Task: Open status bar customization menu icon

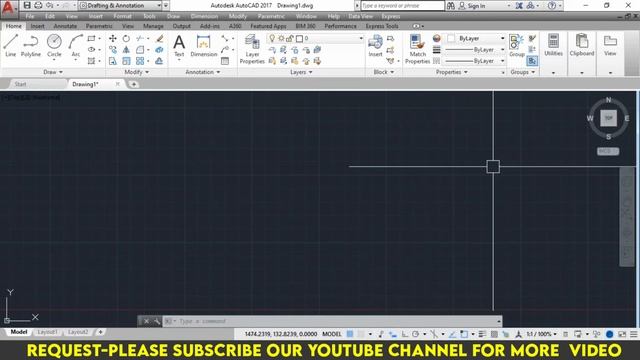Action: click(633, 334)
